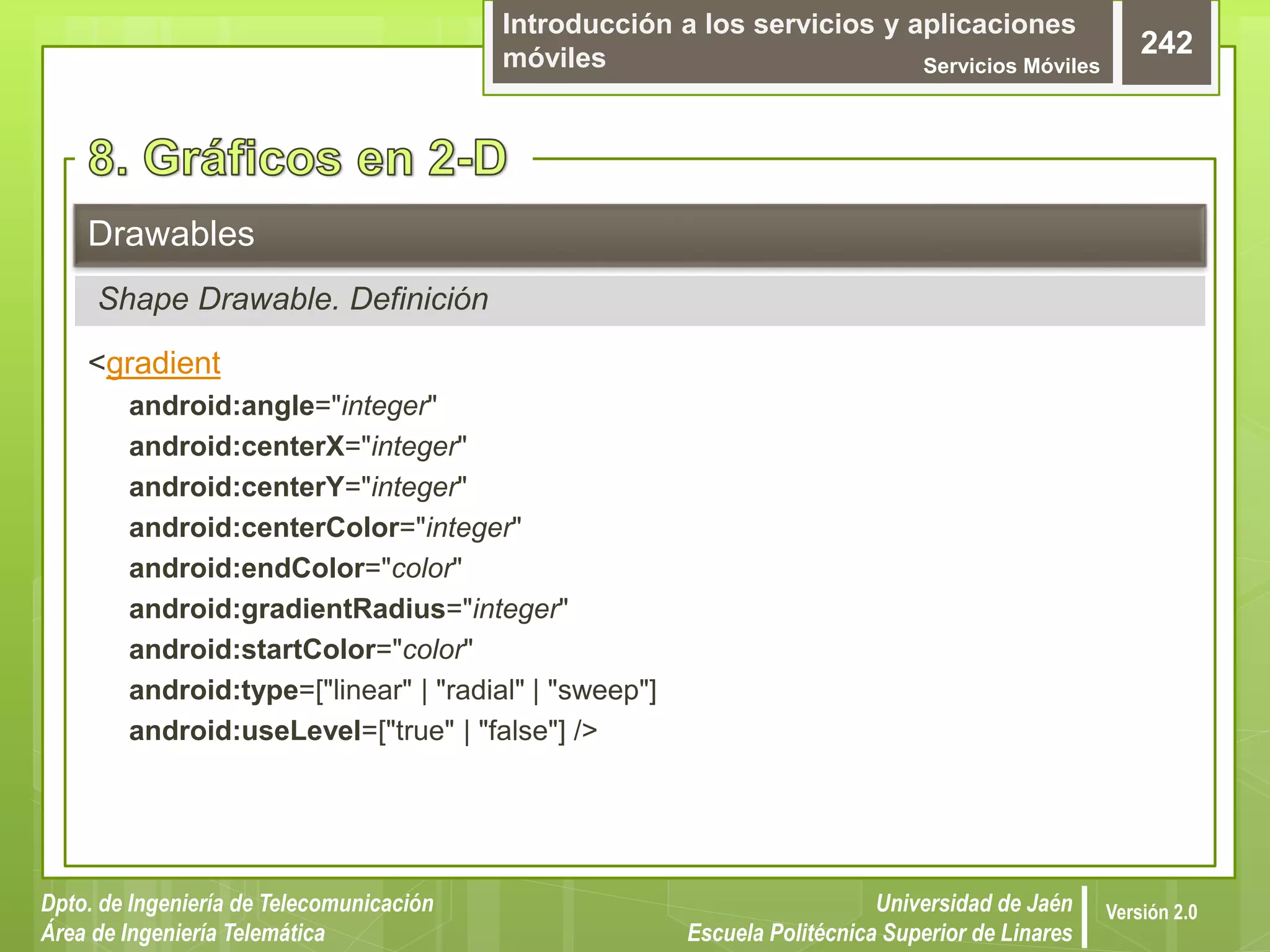Click the android:endColor attribute line
Viewport: 1270px width, 952px height.
click(x=295, y=569)
